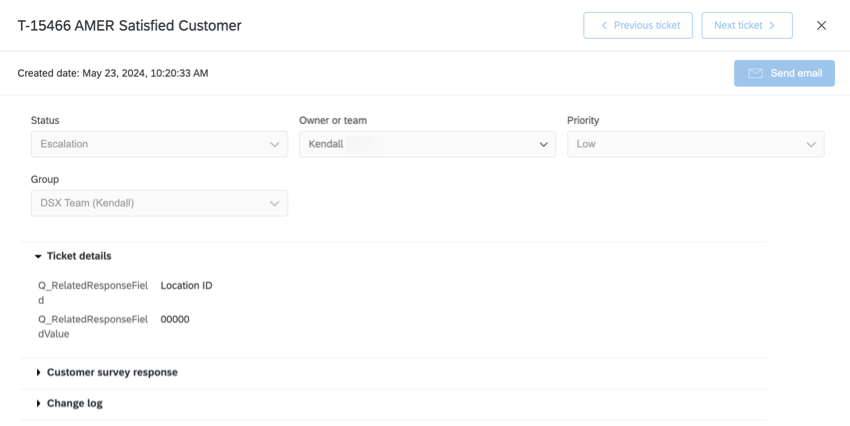Screen dimensions: 850x426
Task: Click the Owner or team chevron arrow
Action: tap(543, 144)
